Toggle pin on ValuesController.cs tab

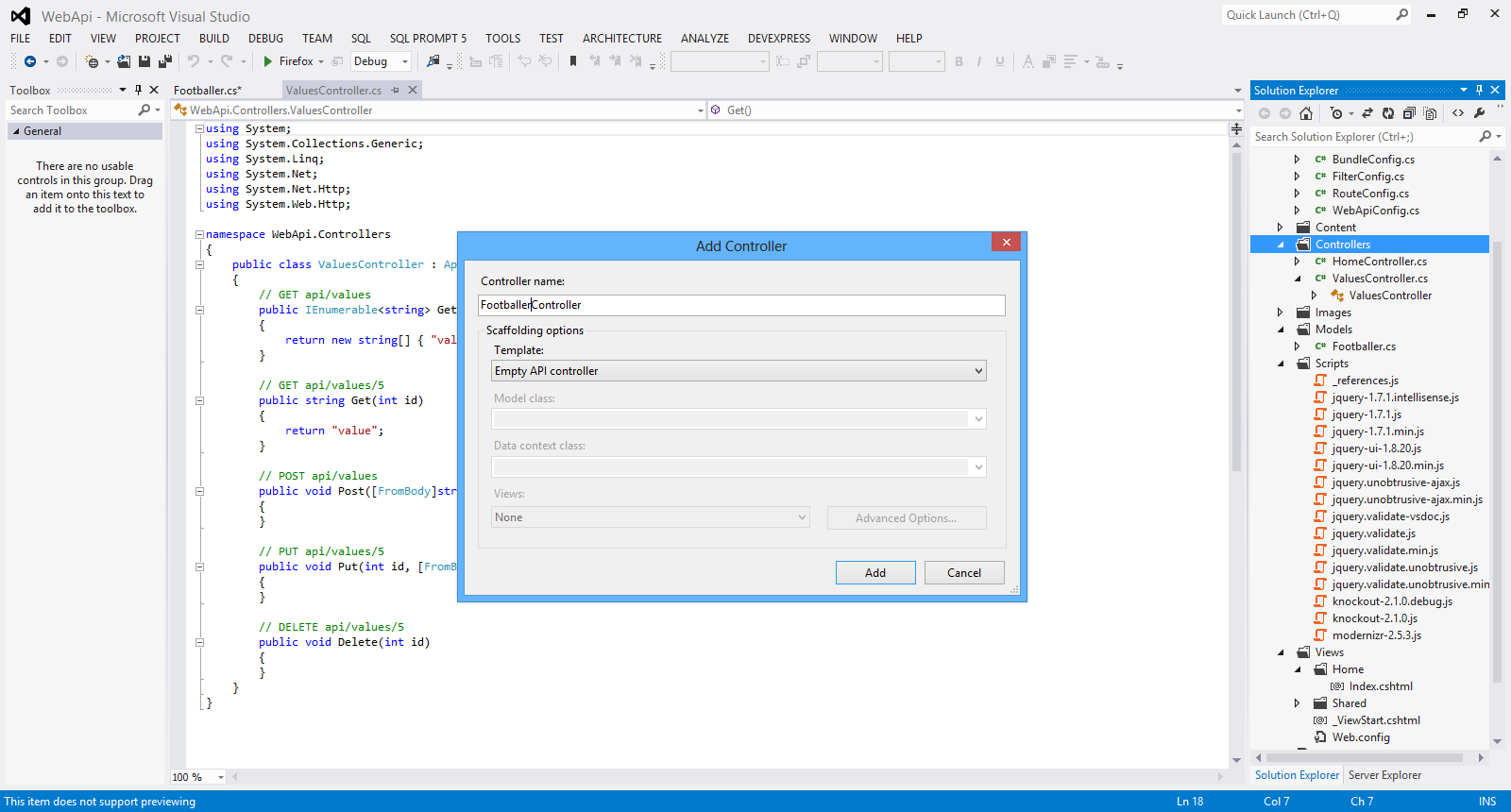(x=396, y=90)
